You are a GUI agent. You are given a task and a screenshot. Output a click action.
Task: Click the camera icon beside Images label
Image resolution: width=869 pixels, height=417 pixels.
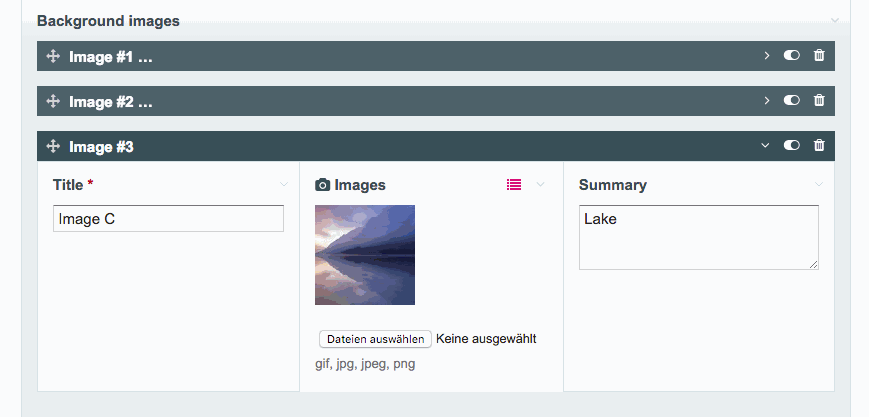click(x=323, y=185)
